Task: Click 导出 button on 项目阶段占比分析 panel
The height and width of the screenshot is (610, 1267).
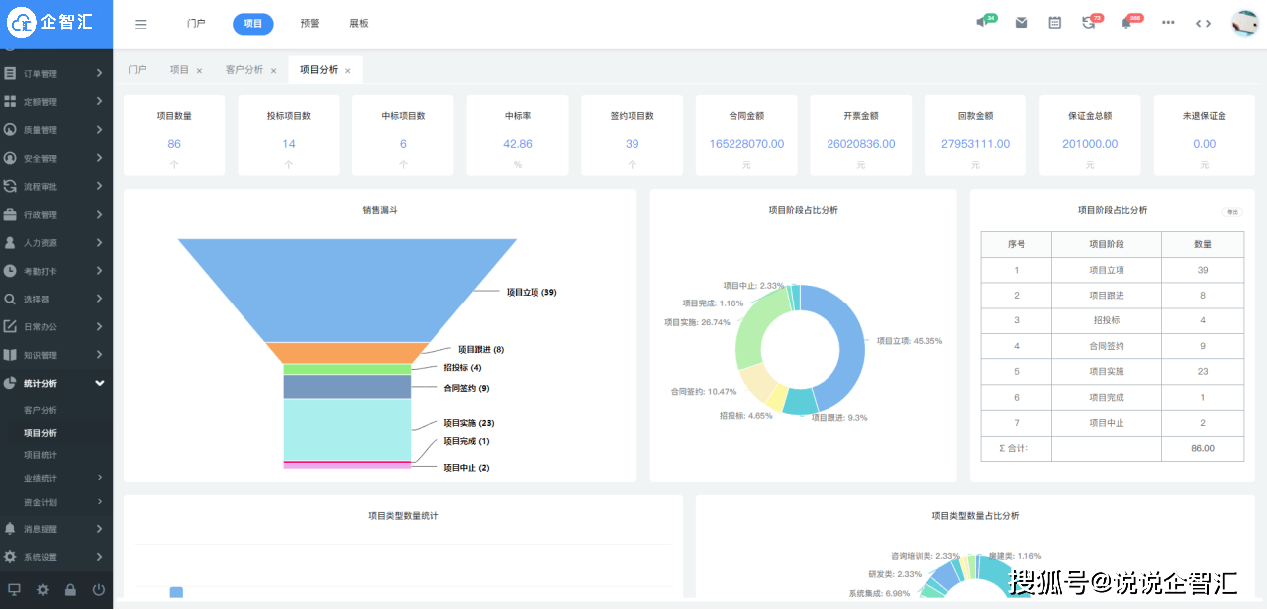Action: point(1232,211)
